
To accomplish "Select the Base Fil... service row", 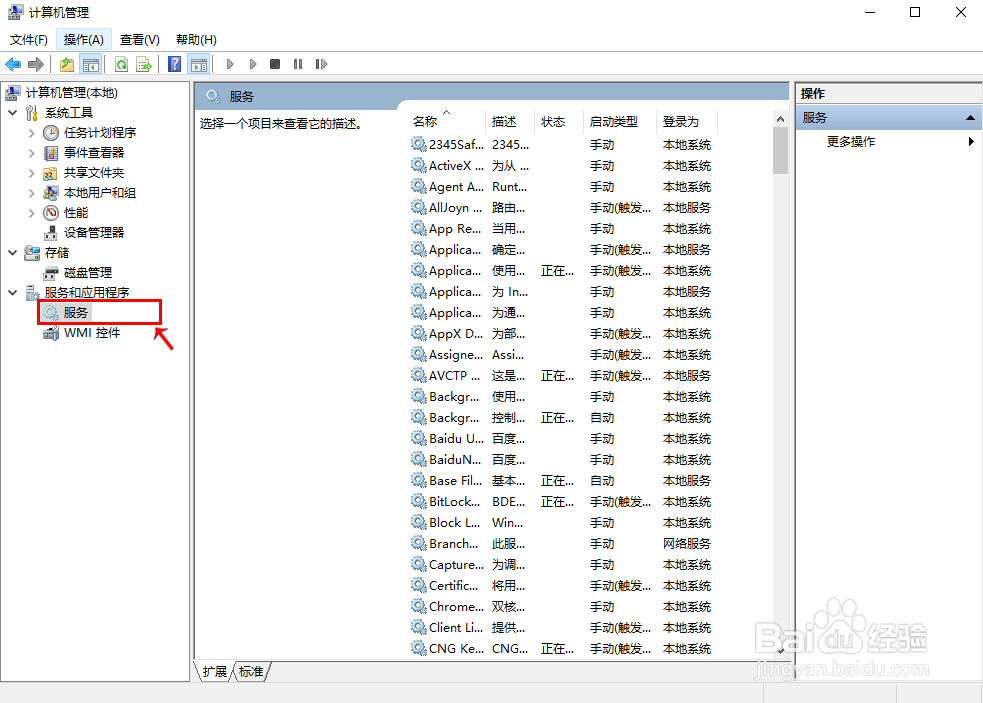I will pos(563,481).
